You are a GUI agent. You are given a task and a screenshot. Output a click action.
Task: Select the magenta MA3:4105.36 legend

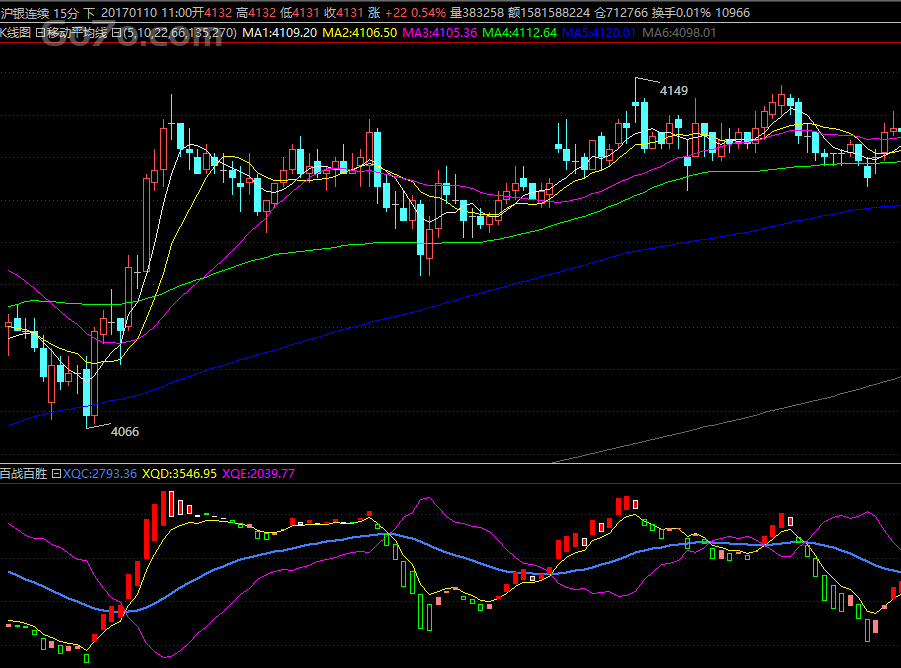point(440,33)
